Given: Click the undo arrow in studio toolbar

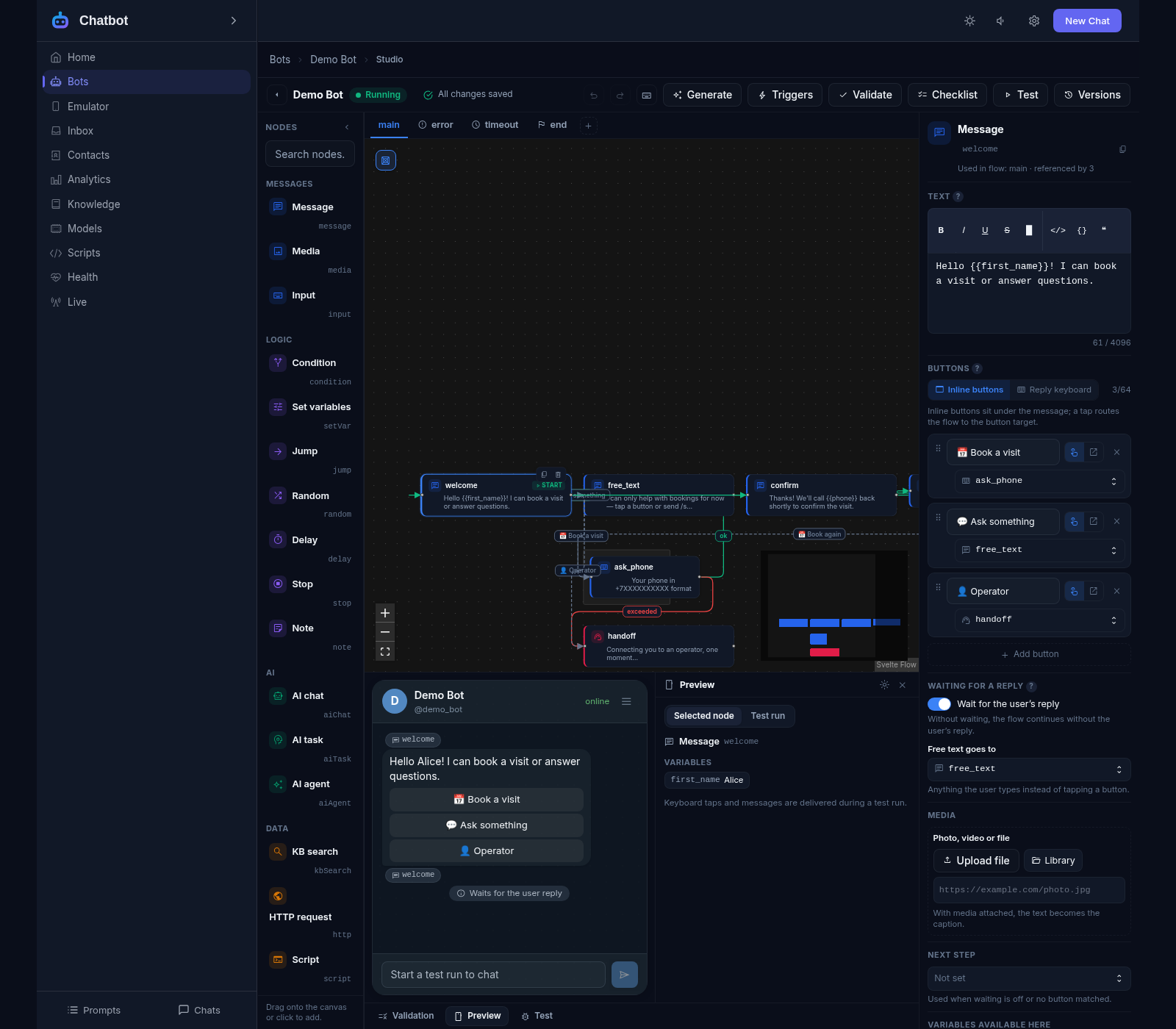Looking at the screenshot, I should tap(594, 95).
